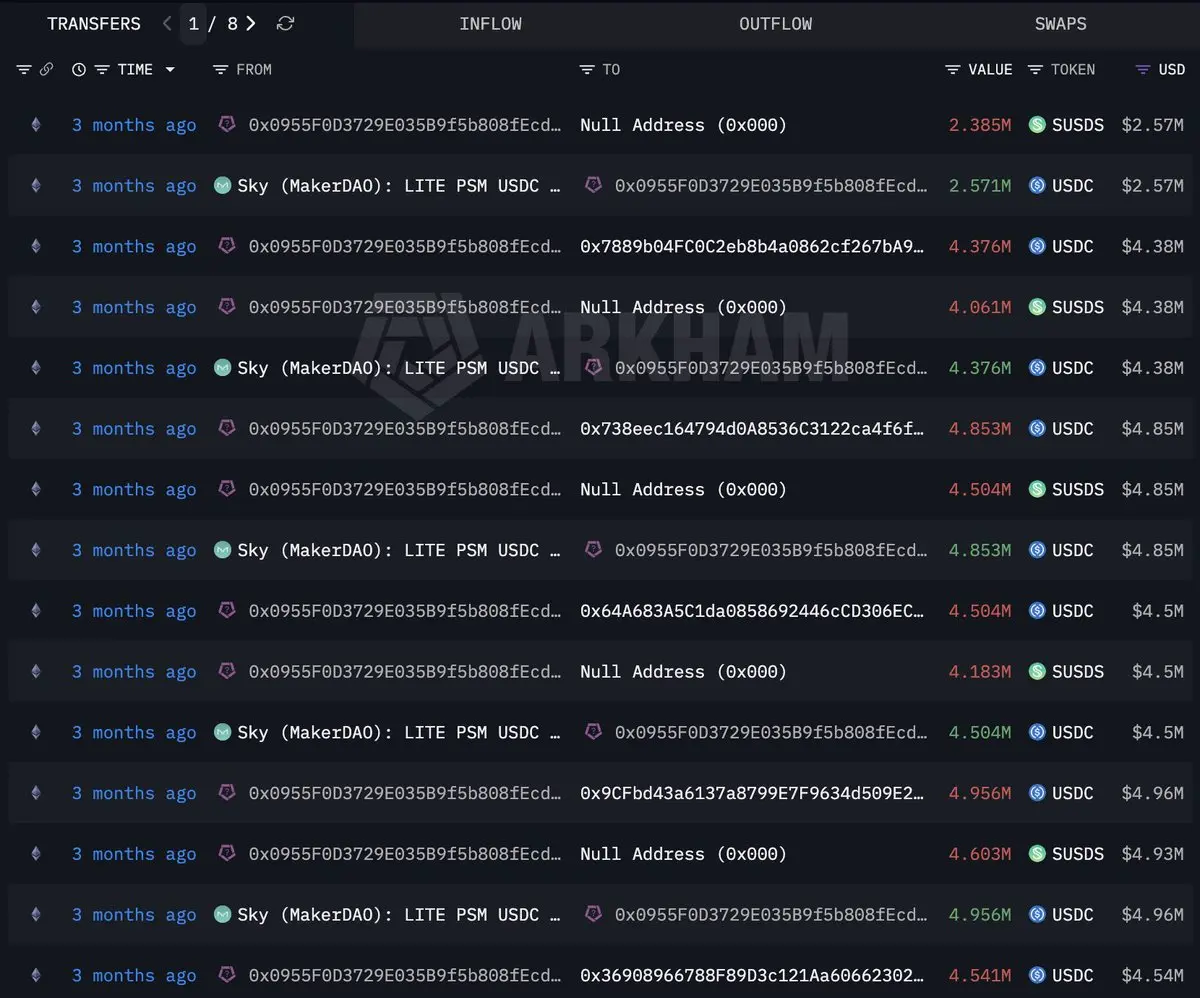Click the 4.603M value cell
1200x998 pixels.
tap(980, 854)
